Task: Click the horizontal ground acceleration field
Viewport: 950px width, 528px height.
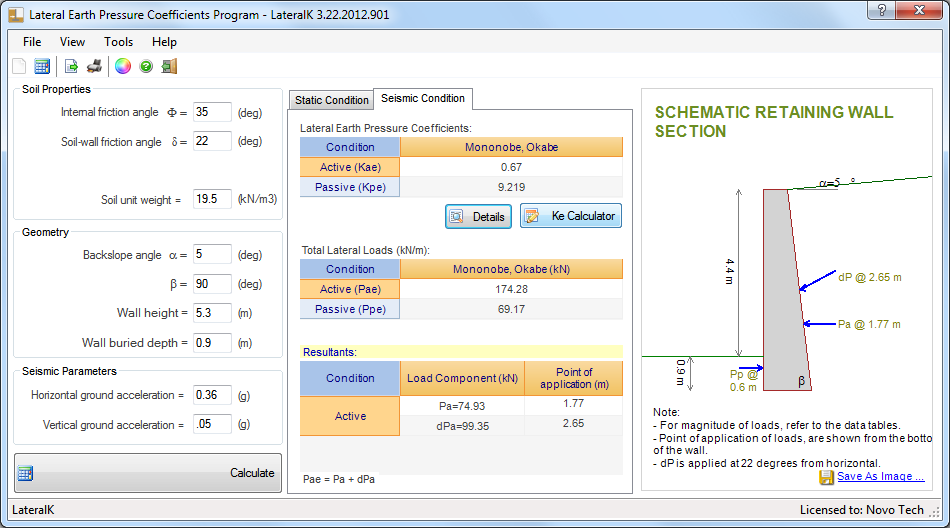Action: [x=212, y=395]
